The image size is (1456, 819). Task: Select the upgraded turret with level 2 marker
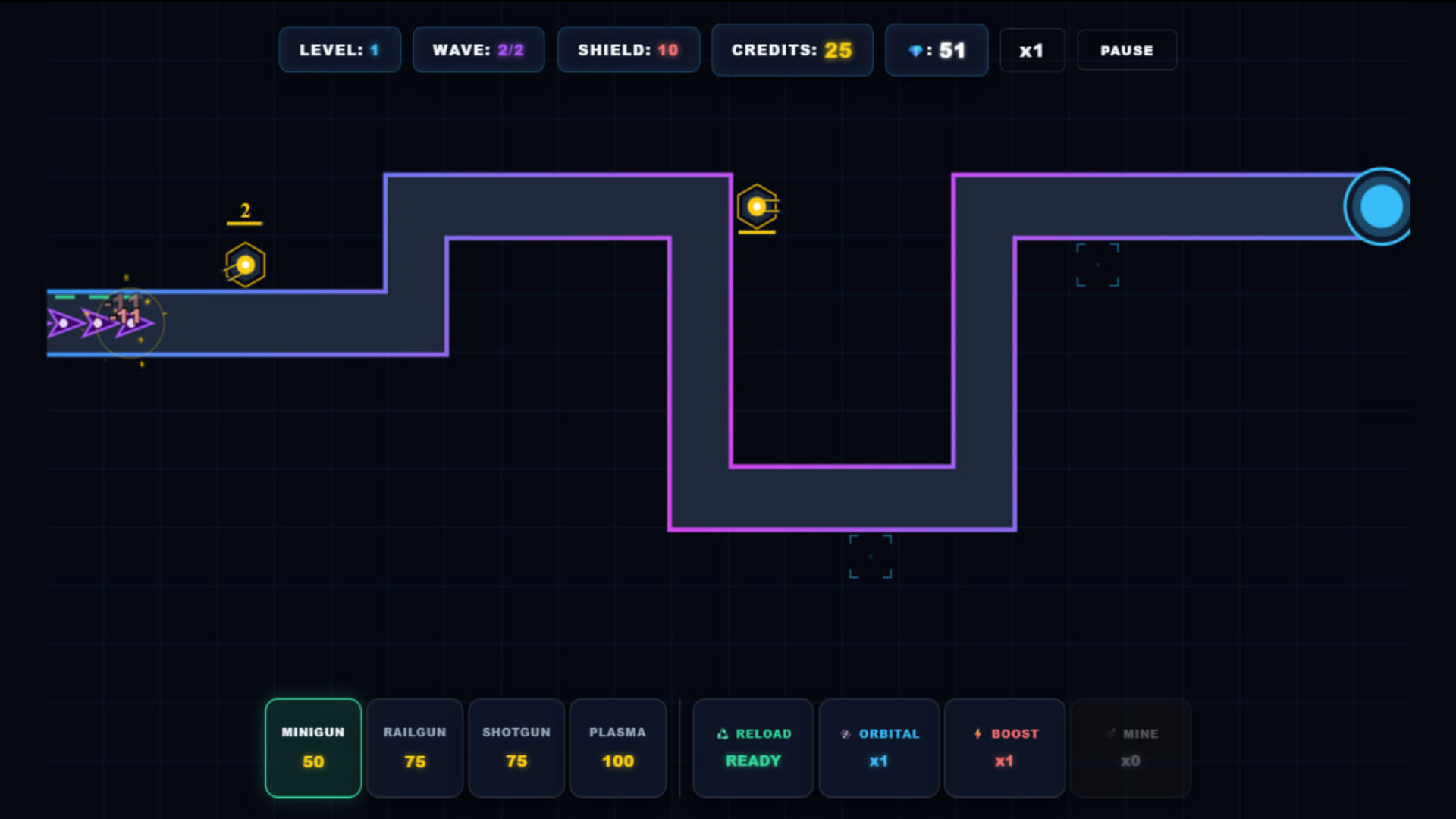click(x=244, y=265)
